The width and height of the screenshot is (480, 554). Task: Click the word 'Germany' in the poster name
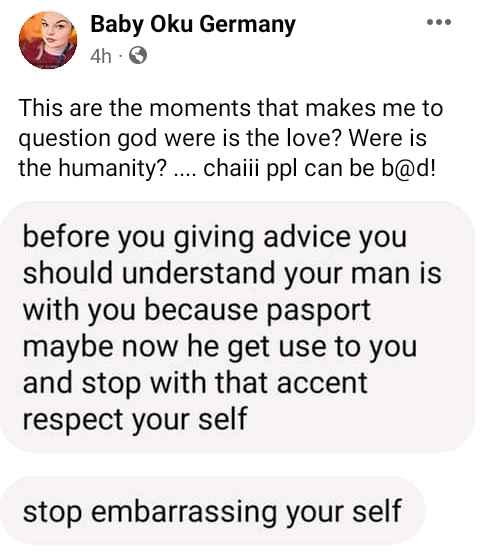tap(247, 25)
